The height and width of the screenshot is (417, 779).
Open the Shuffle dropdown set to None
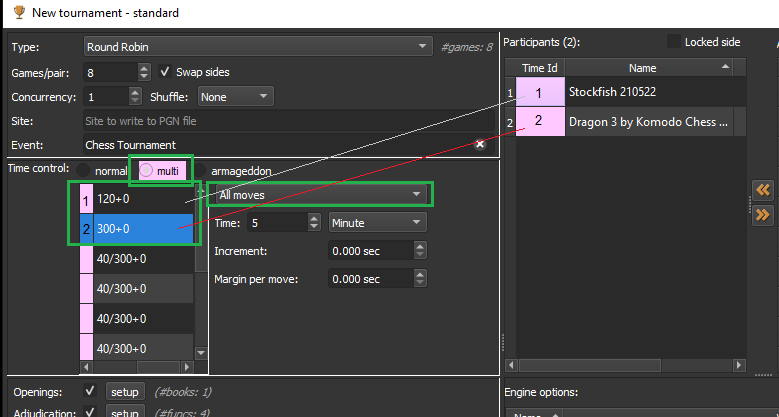tap(235, 96)
